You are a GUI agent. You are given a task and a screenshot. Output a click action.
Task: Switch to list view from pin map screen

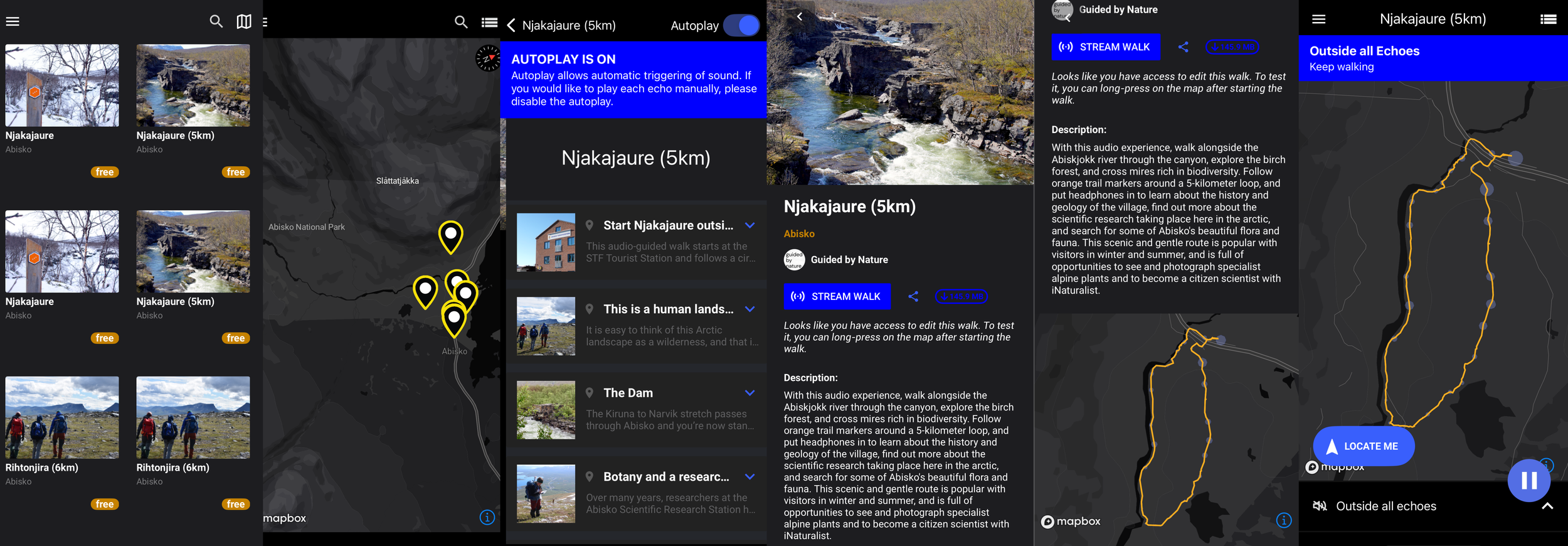(489, 23)
